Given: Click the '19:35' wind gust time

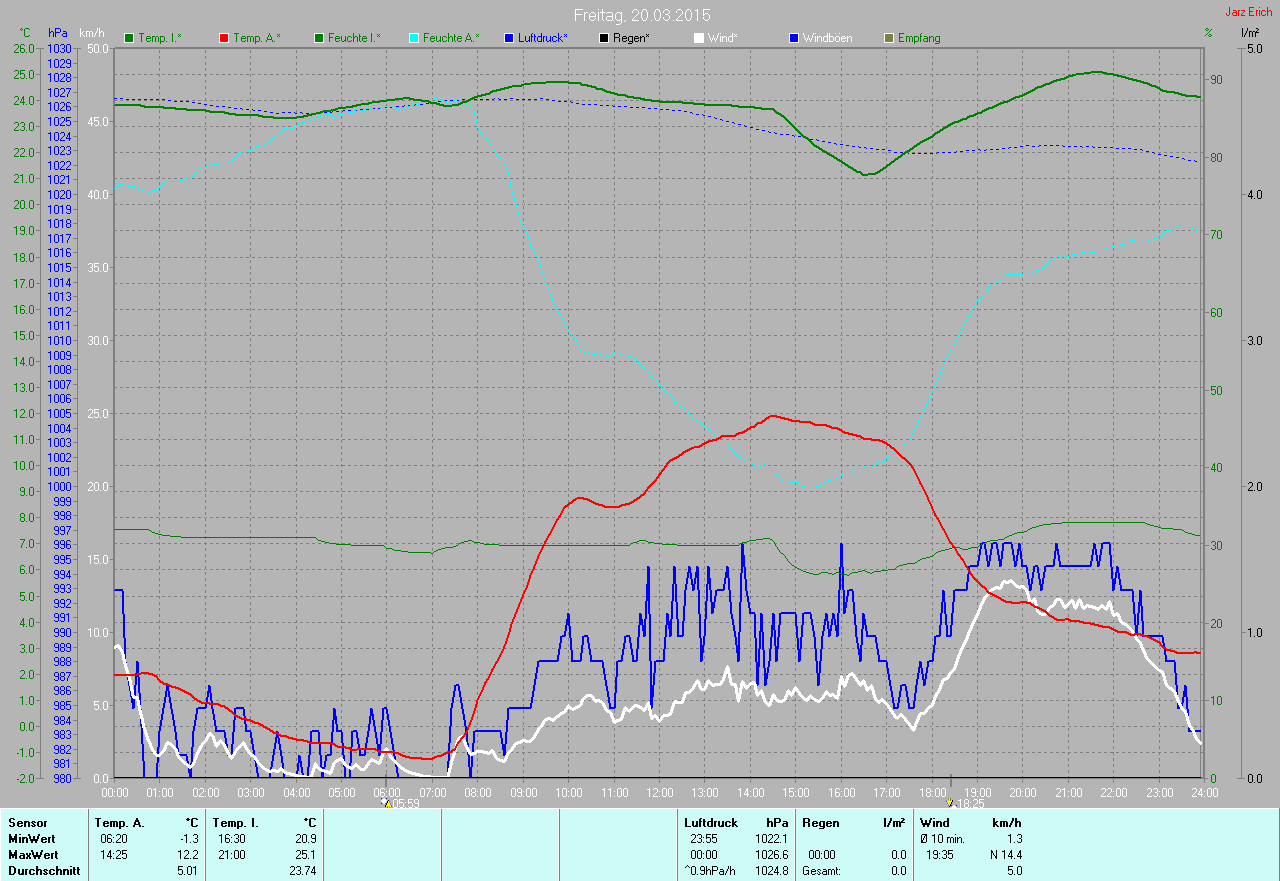Looking at the screenshot, I should (x=940, y=855).
